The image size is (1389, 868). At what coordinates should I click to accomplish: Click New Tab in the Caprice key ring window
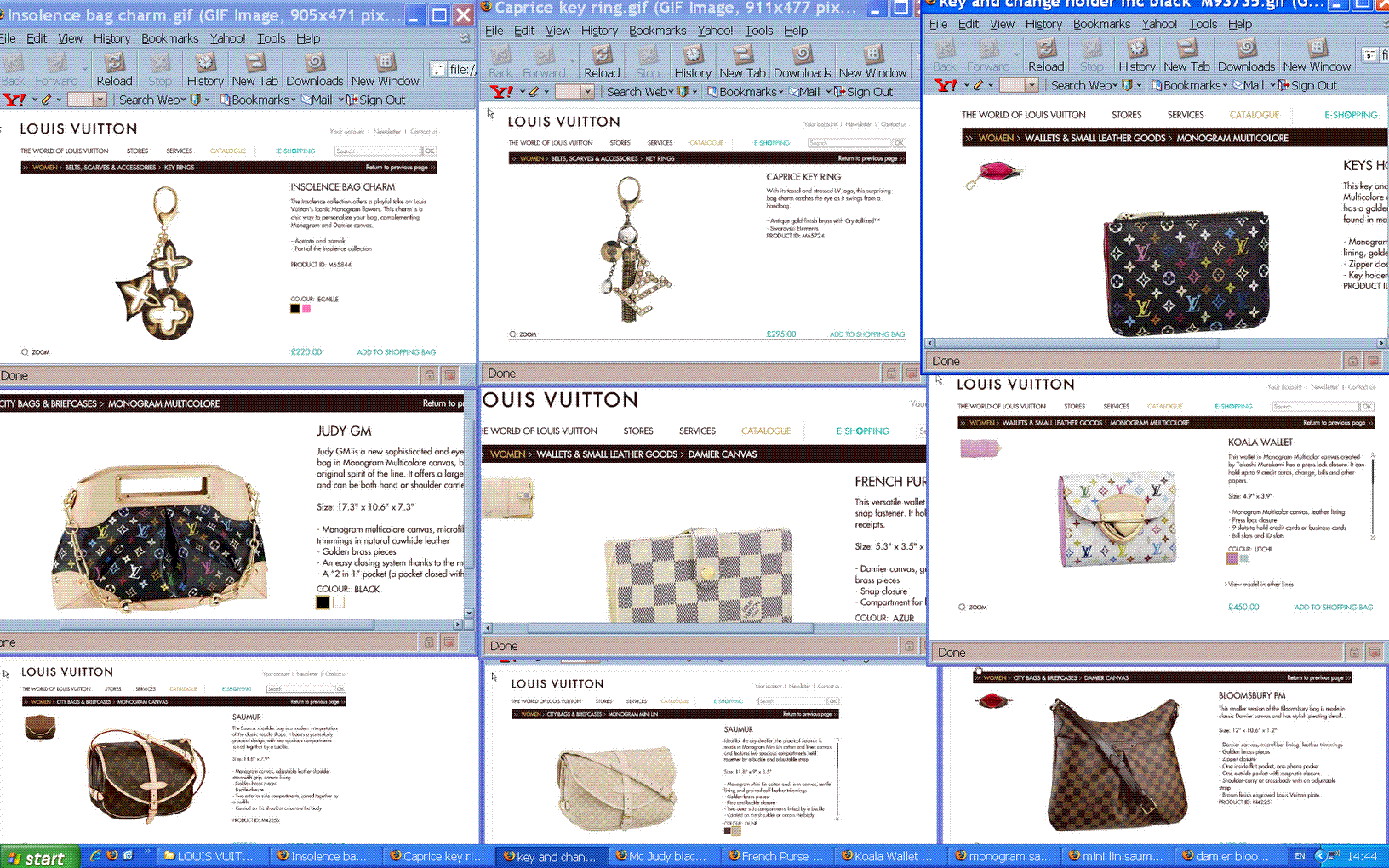(x=742, y=62)
